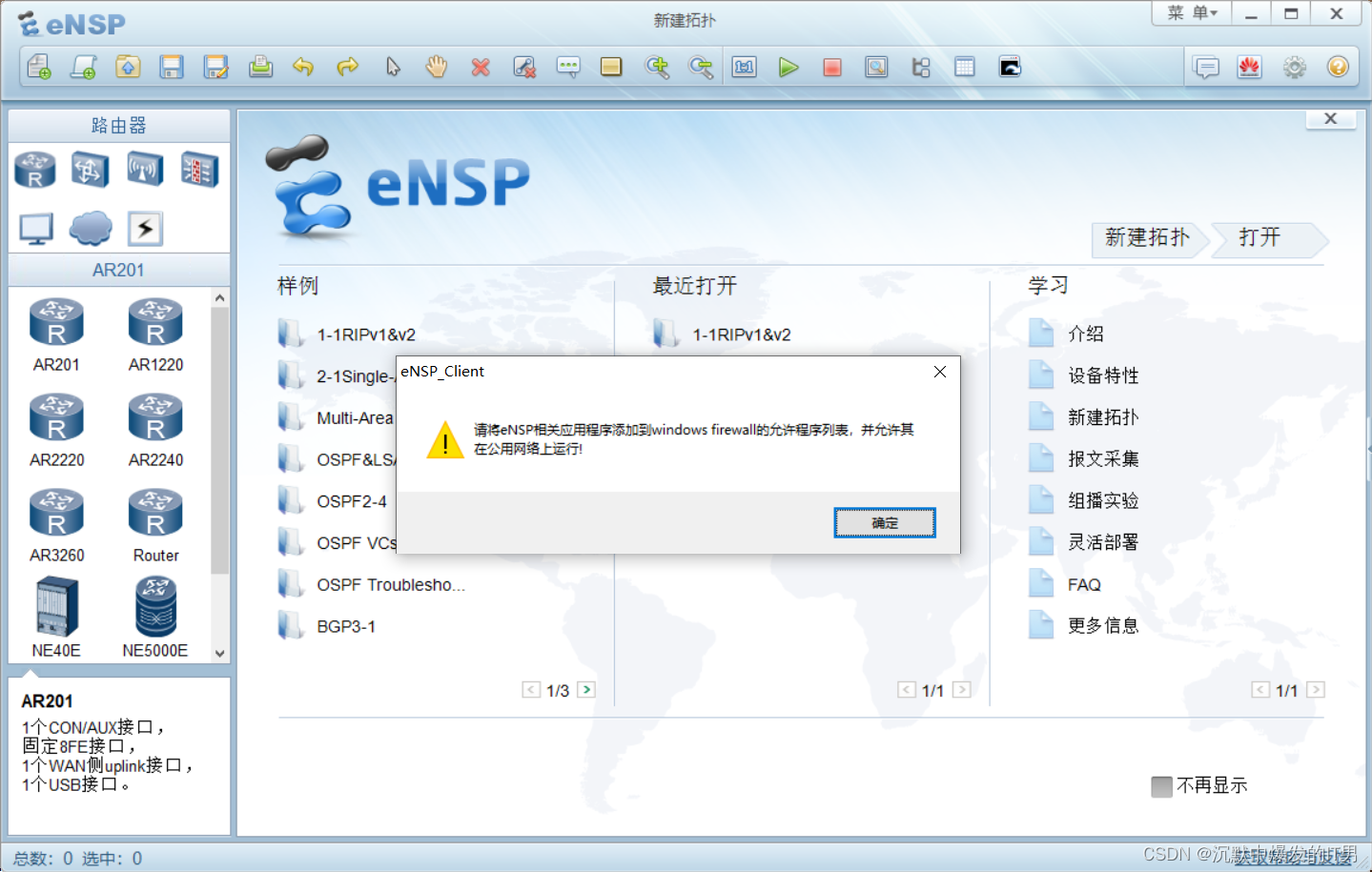The width and height of the screenshot is (1372, 872).
Task: Click the save topology floppy icon
Action: click(172, 67)
